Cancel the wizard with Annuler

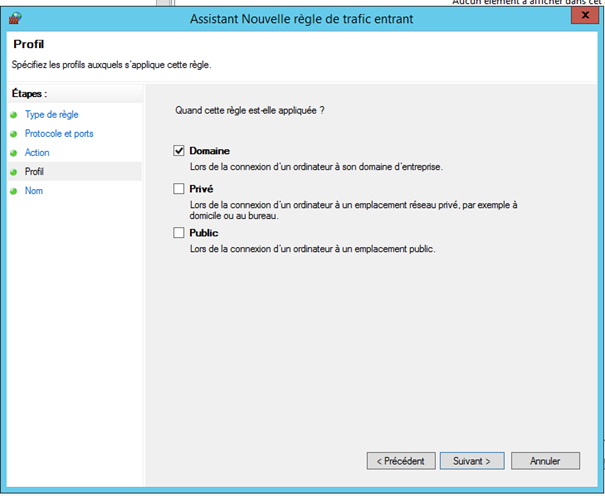[x=545, y=461]
